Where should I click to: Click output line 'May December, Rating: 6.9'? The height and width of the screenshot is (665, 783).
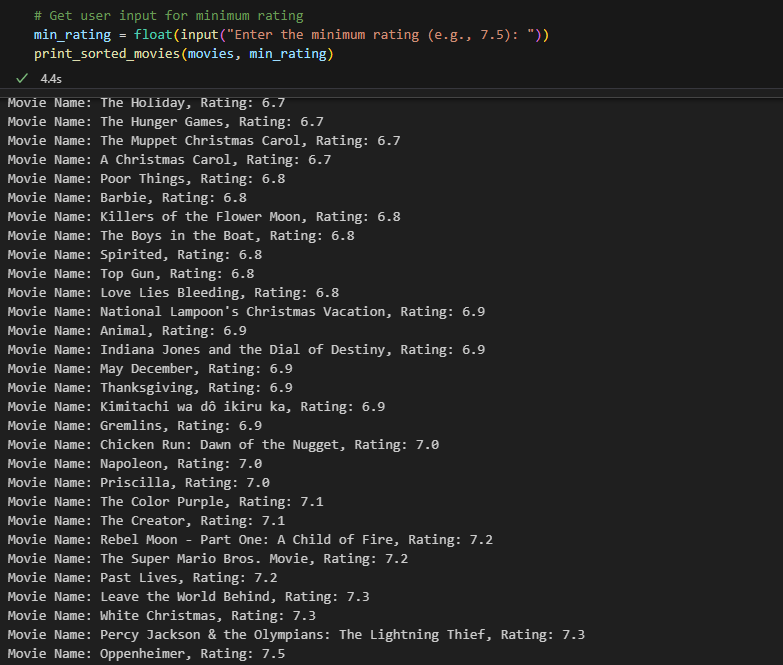pyautogui.click(x=150, y=368)
